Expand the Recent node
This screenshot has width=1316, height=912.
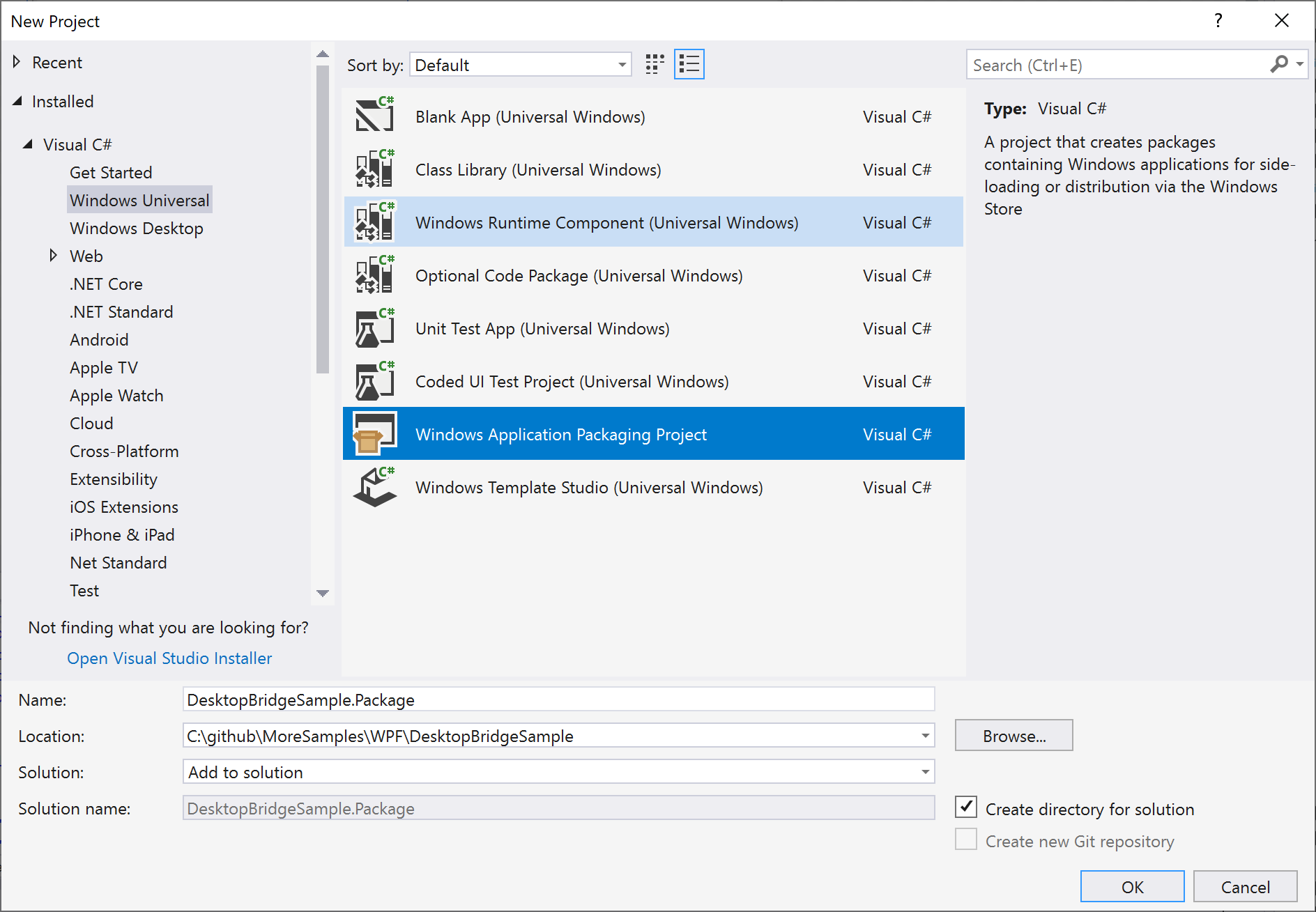16,62
